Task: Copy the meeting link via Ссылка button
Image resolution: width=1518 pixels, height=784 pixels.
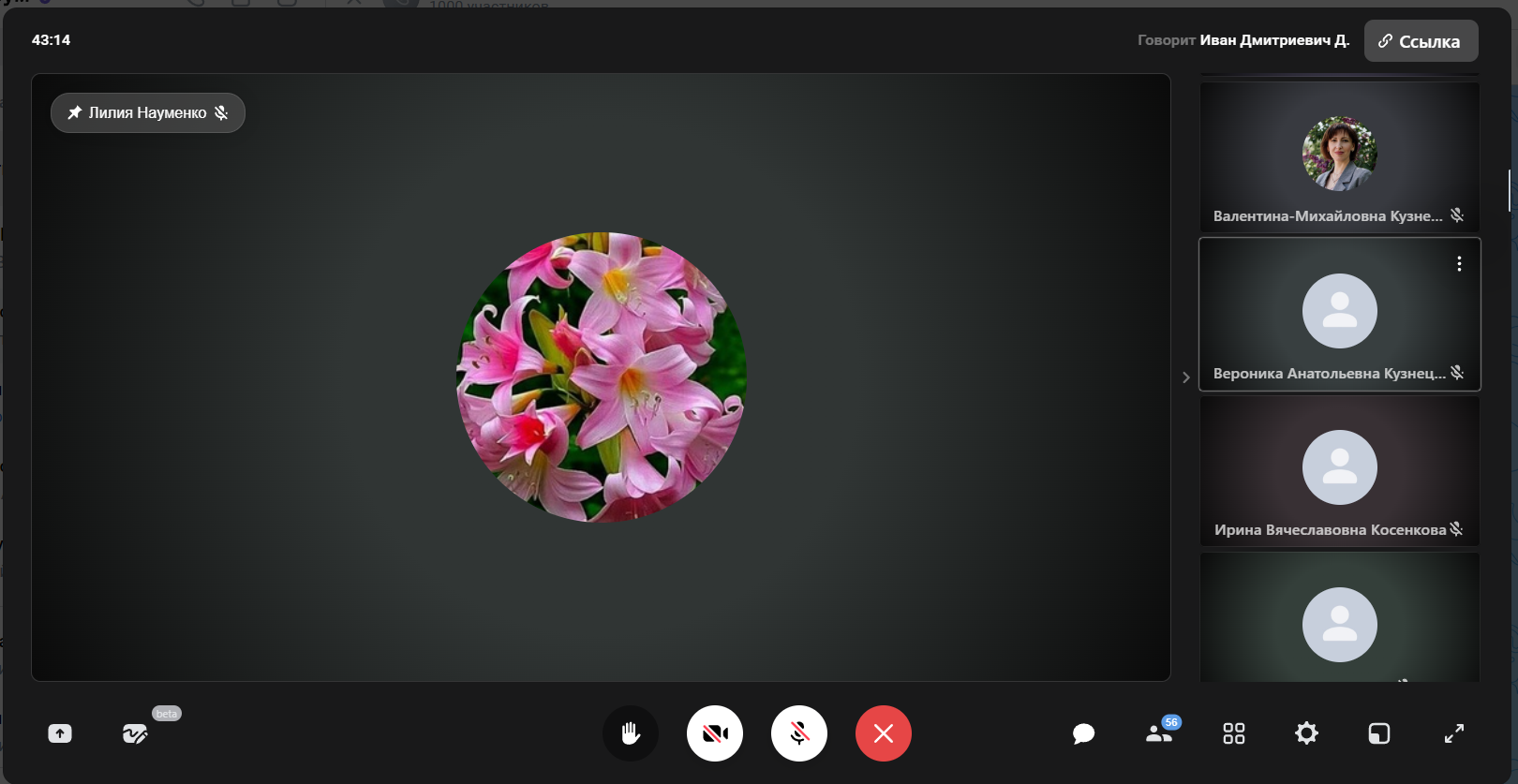Action: (1421, 41)
